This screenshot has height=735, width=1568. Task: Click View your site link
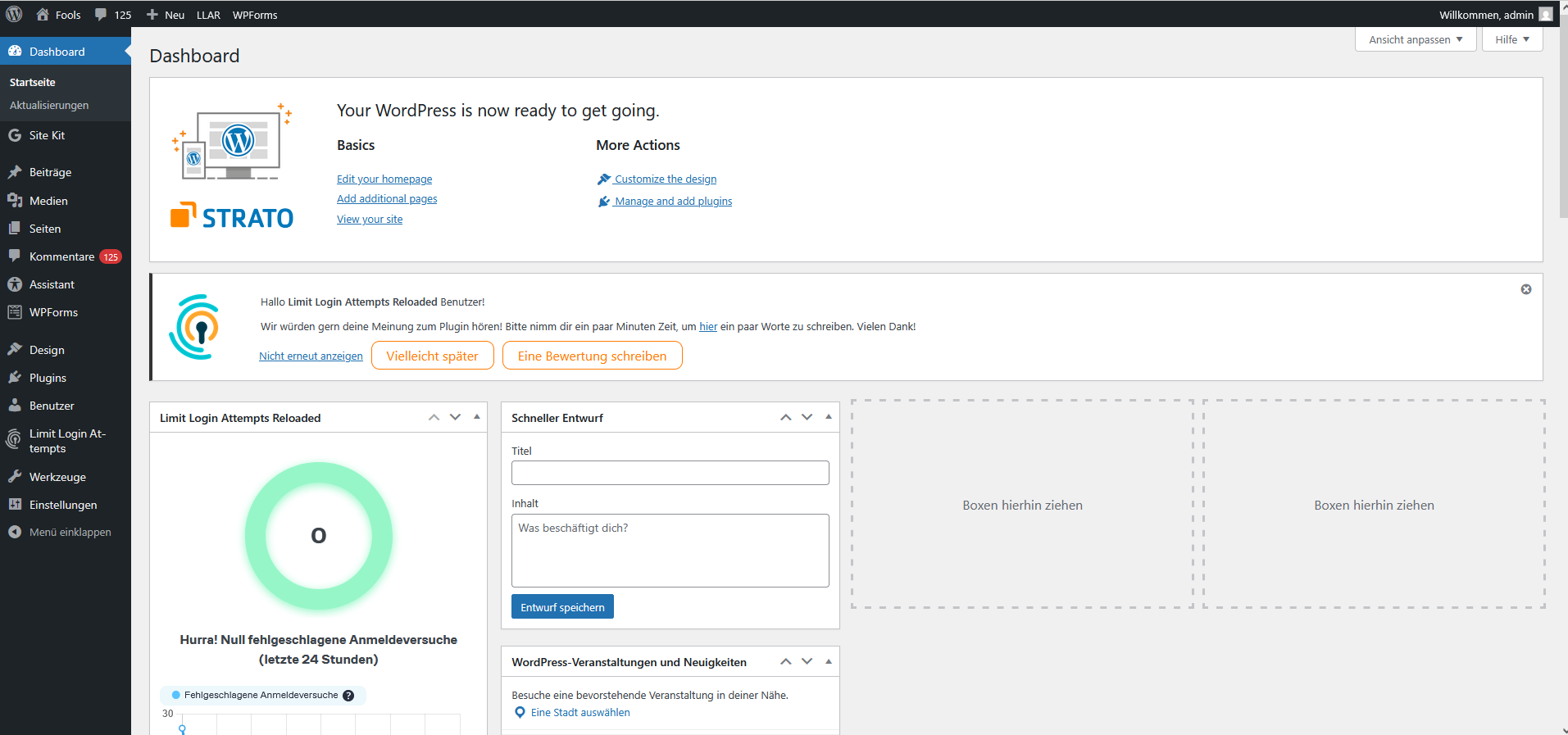point(370,219)
